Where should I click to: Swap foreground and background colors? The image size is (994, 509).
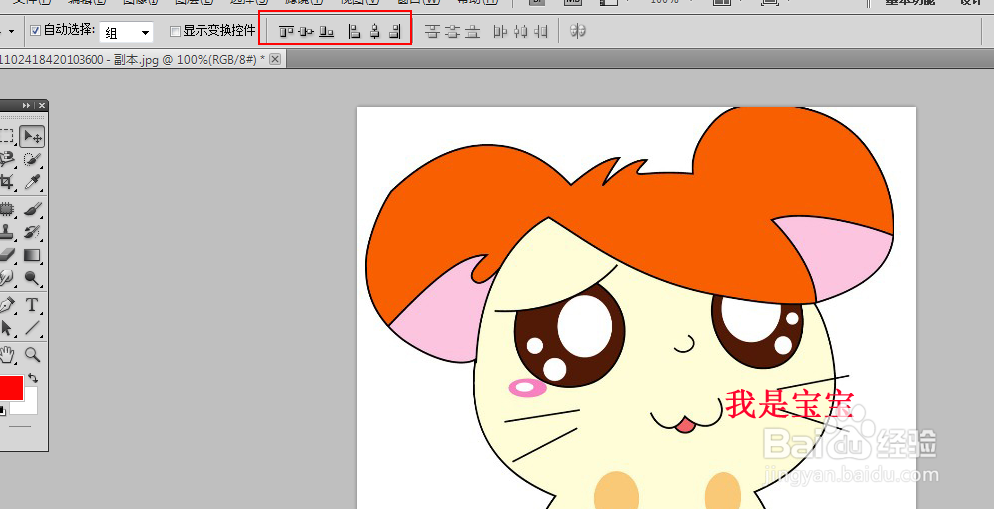pos(34,378)
